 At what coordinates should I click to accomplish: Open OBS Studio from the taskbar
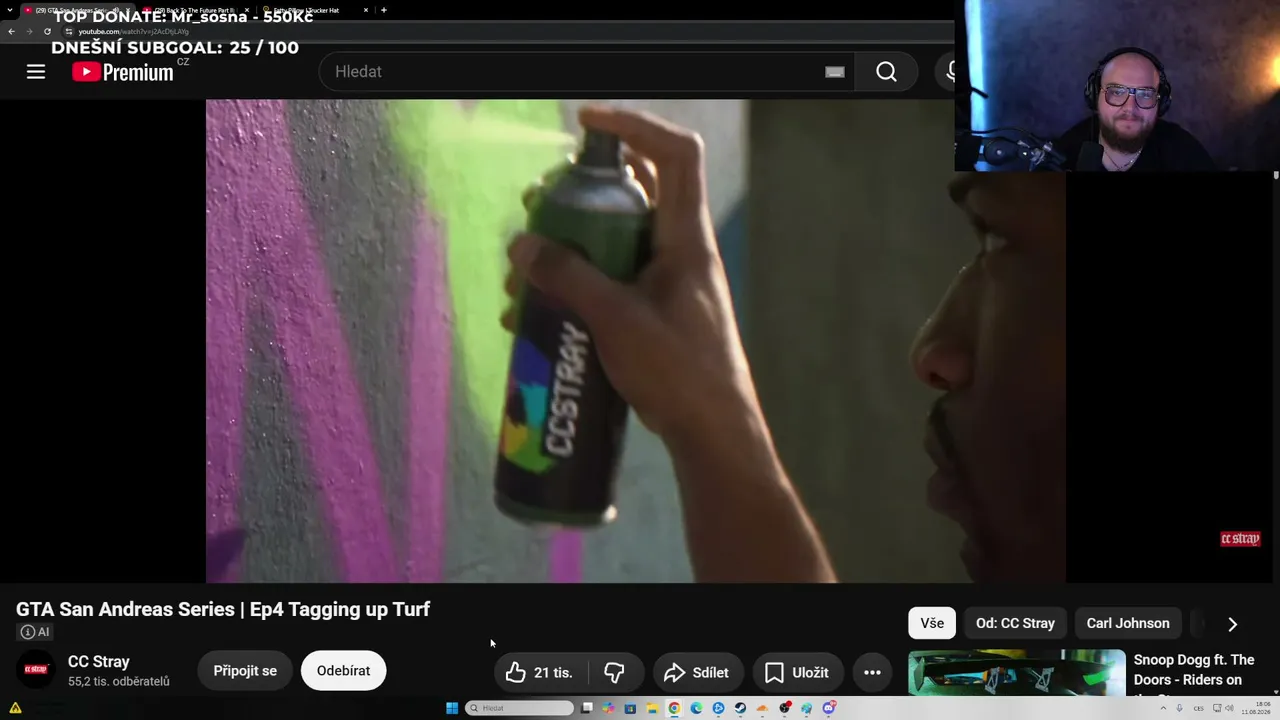[784, 708]
